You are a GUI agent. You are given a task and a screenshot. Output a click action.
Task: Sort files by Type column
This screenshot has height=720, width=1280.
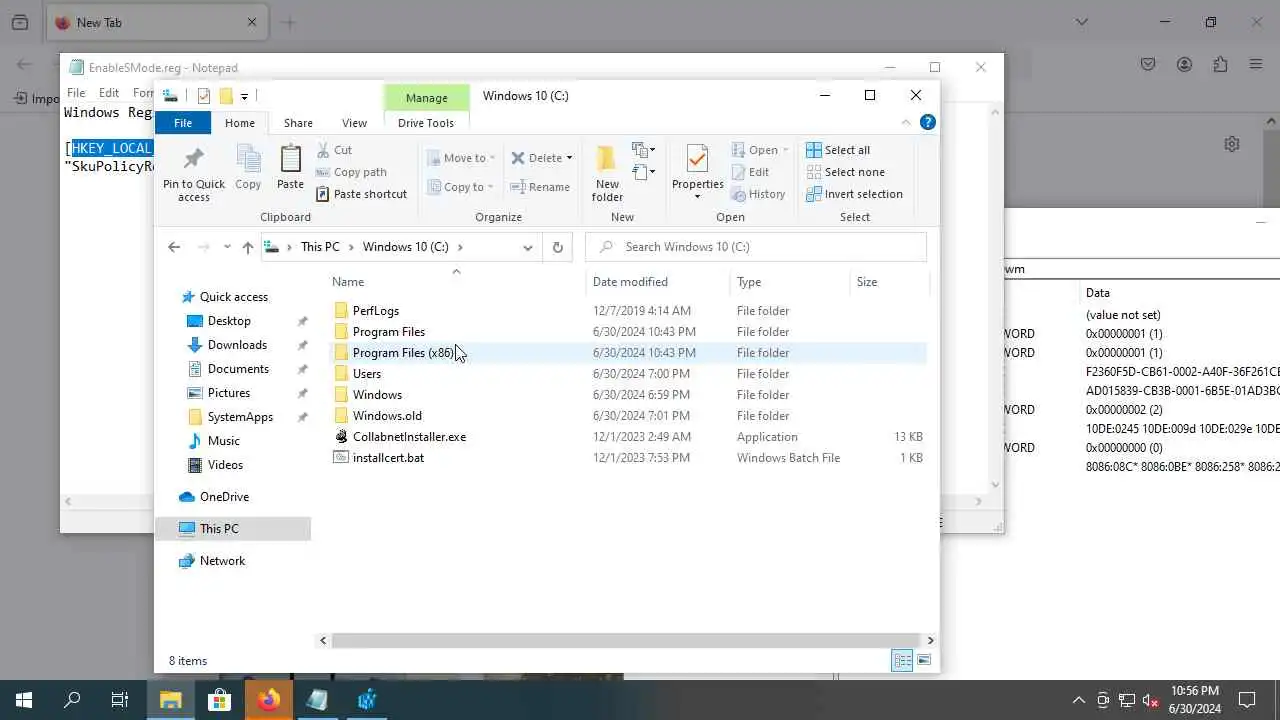click(749, 282)
